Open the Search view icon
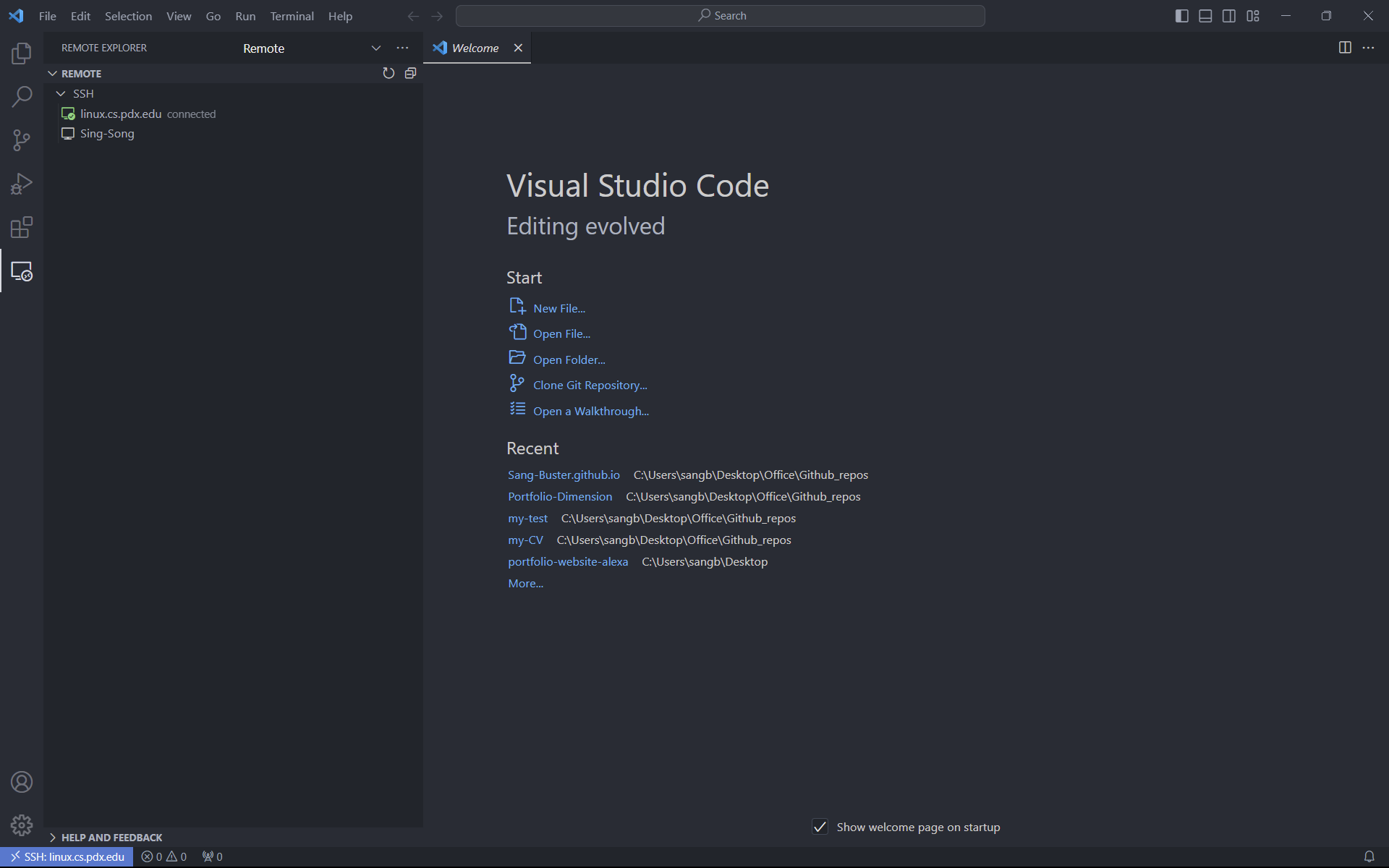Image resolution: width=1389 pixels, height=868 pixels. pos(22,96)
